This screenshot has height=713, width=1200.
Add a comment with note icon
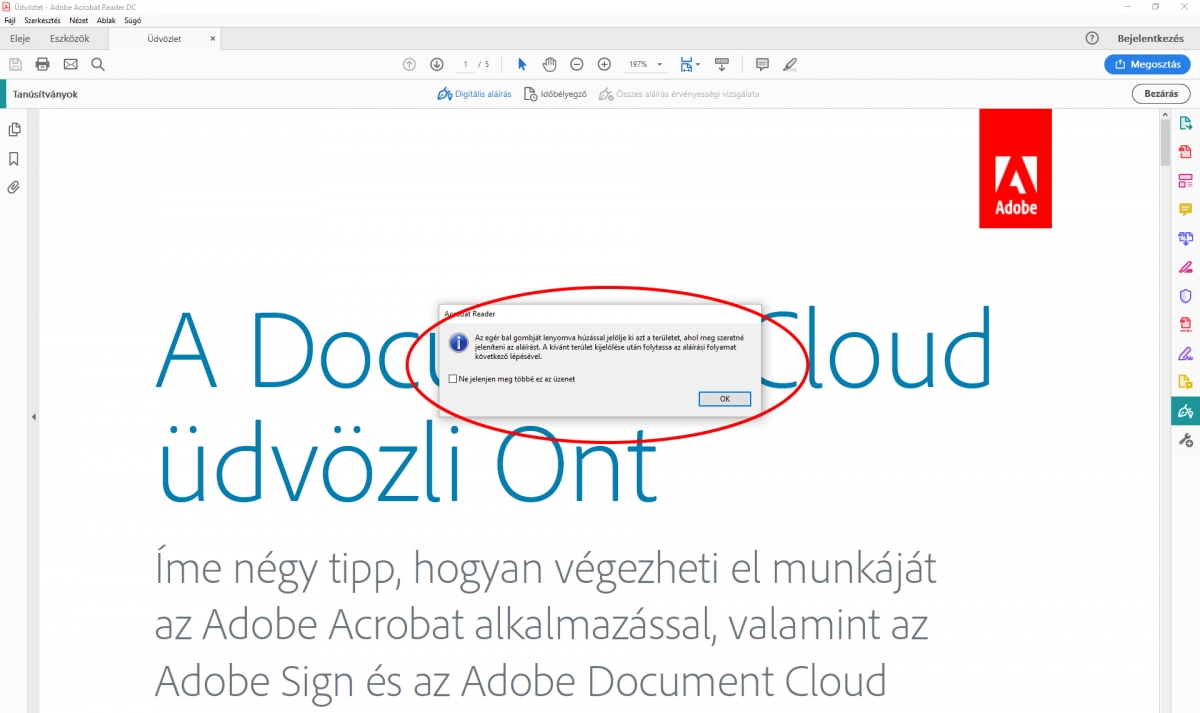click(x=762, y=64)
